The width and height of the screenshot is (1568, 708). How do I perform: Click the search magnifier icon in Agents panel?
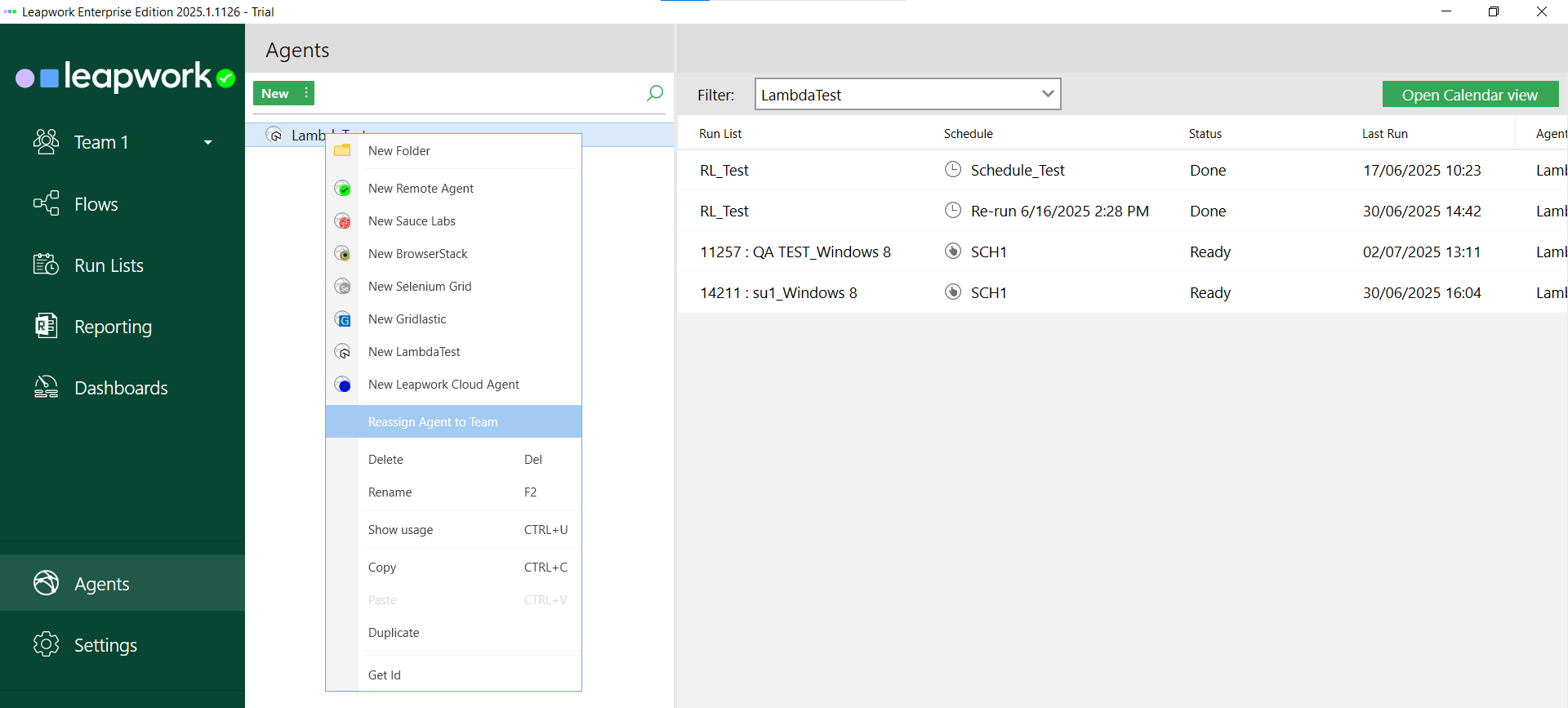[x=654, y=93]
